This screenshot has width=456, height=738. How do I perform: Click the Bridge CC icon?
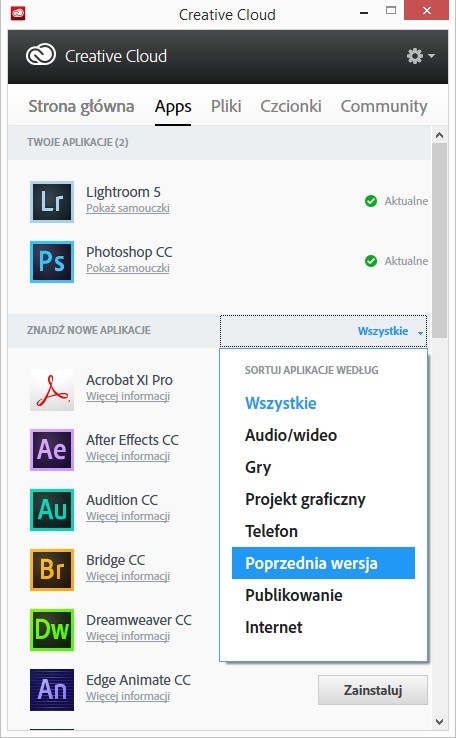coord(52,570)
